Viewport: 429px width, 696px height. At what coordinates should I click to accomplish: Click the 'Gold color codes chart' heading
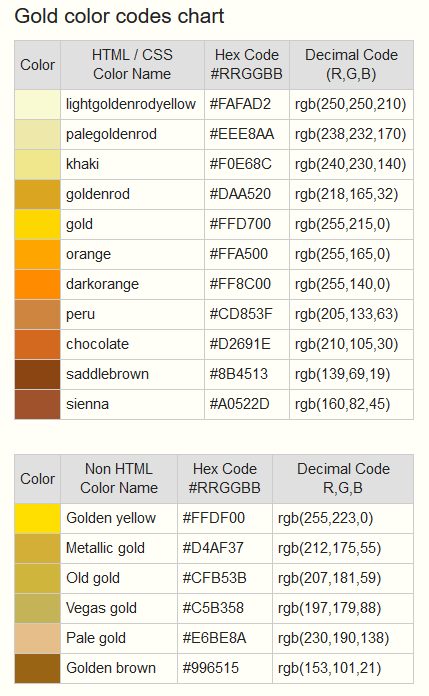119,16
